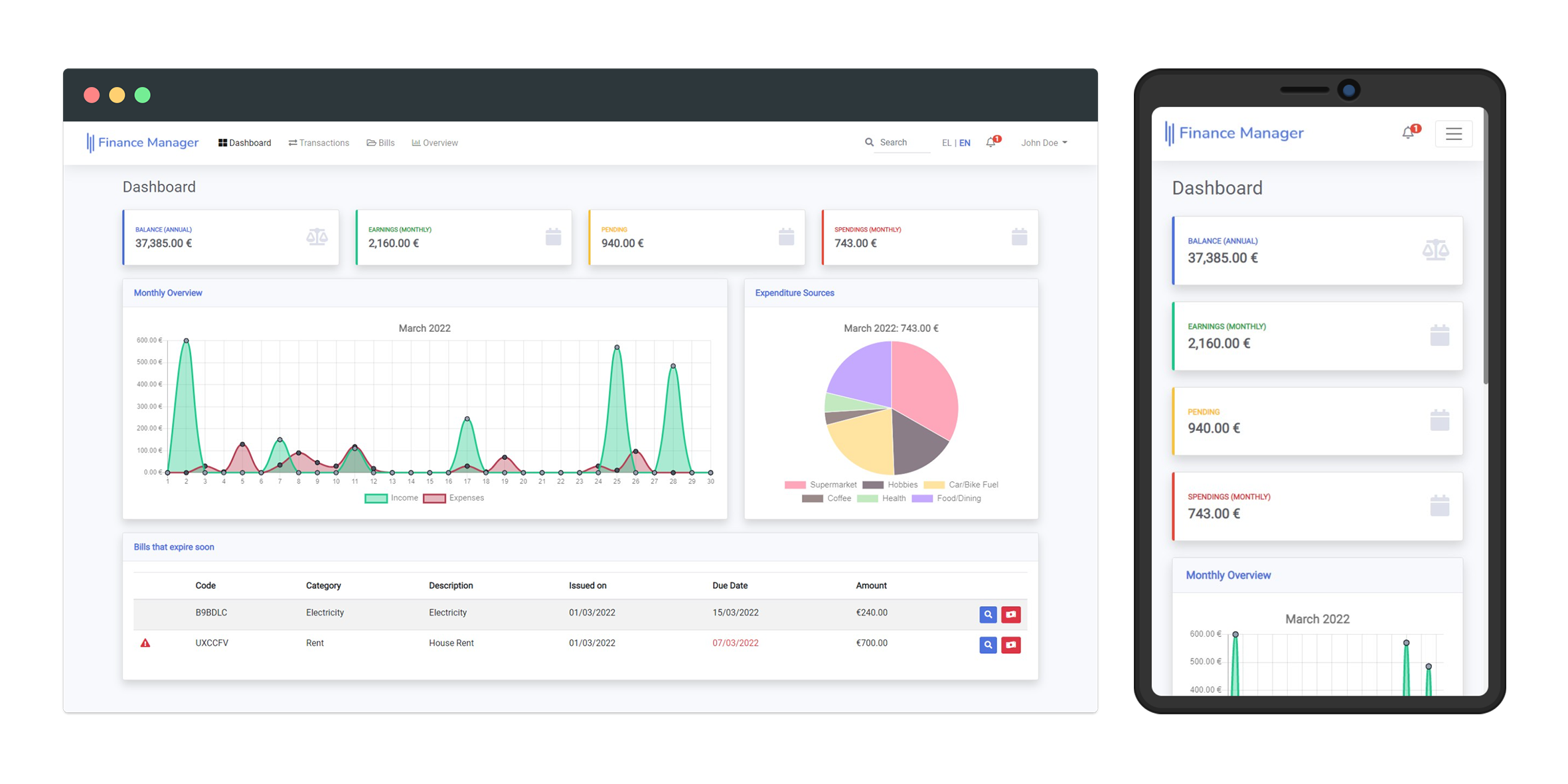Click the €240.00 amount cell
Screen dimensions: 1568x784
[x=872, y=612]
